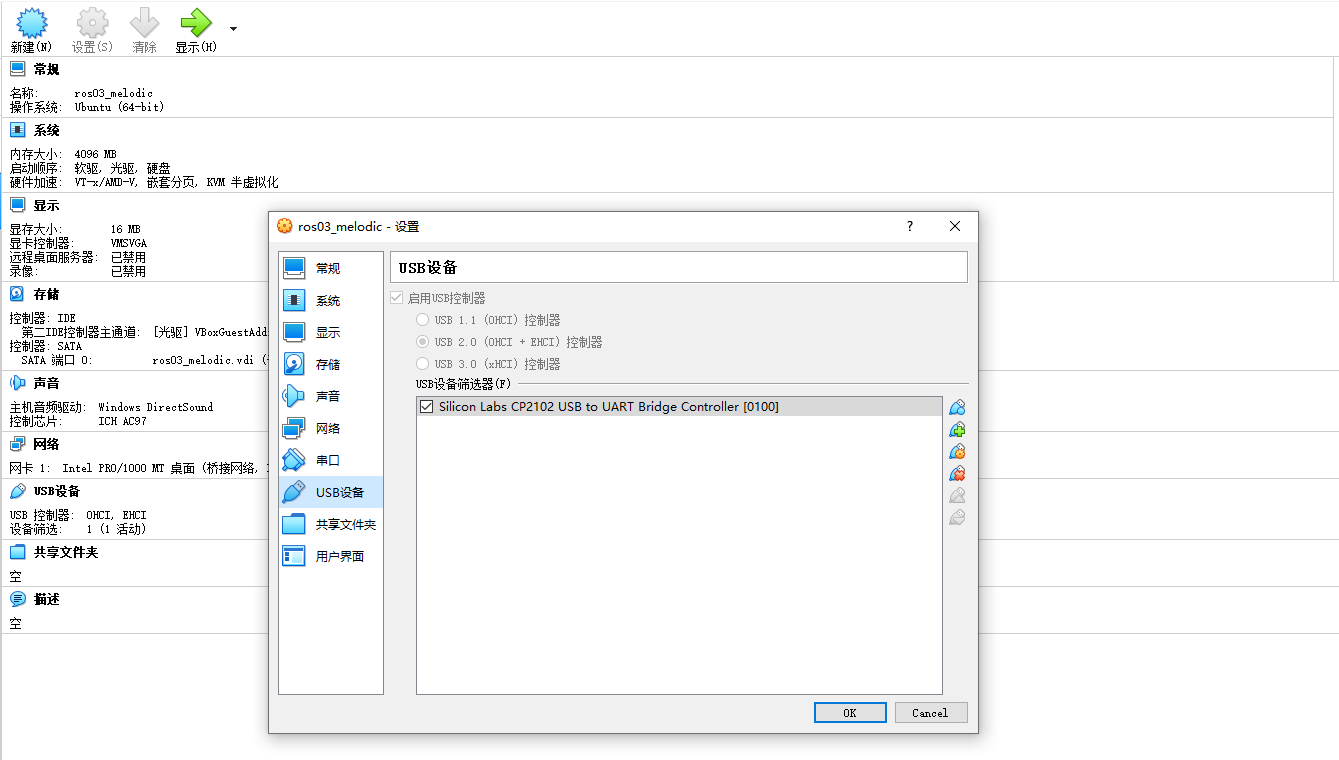Click the USB设备 header in details pane
The image size is (1339, 760).
56,491
